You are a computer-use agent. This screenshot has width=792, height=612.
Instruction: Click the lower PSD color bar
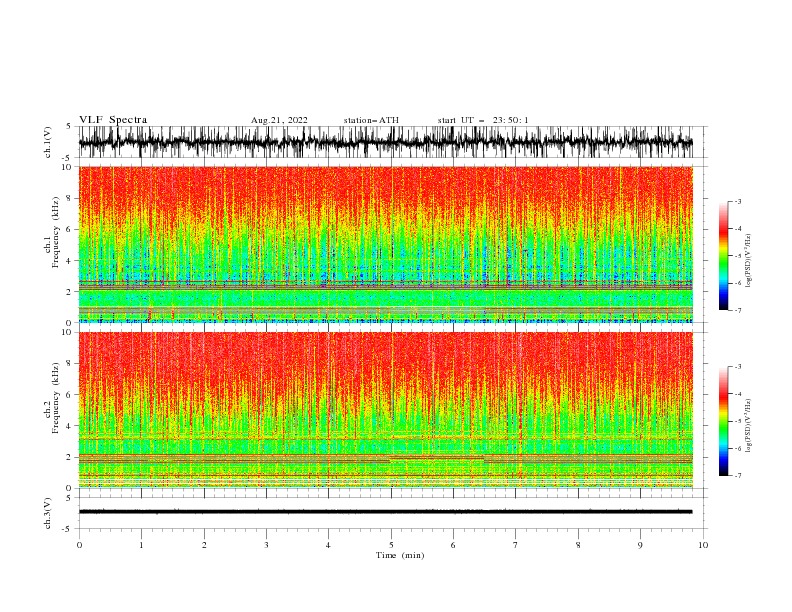[723, 421]
